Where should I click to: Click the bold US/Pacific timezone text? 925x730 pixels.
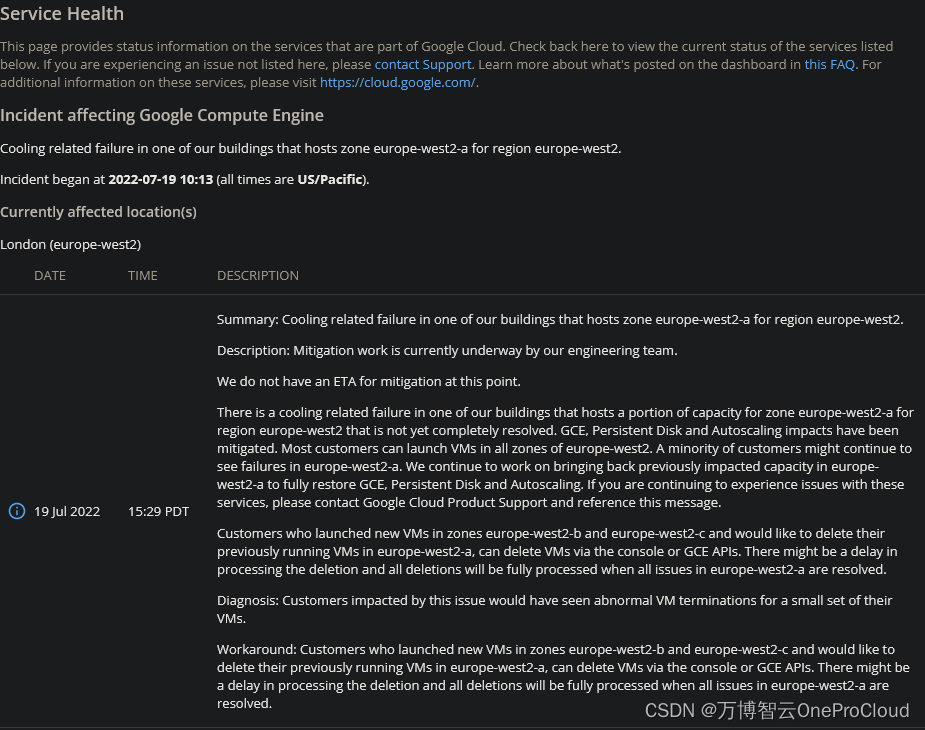pos(331,180)
